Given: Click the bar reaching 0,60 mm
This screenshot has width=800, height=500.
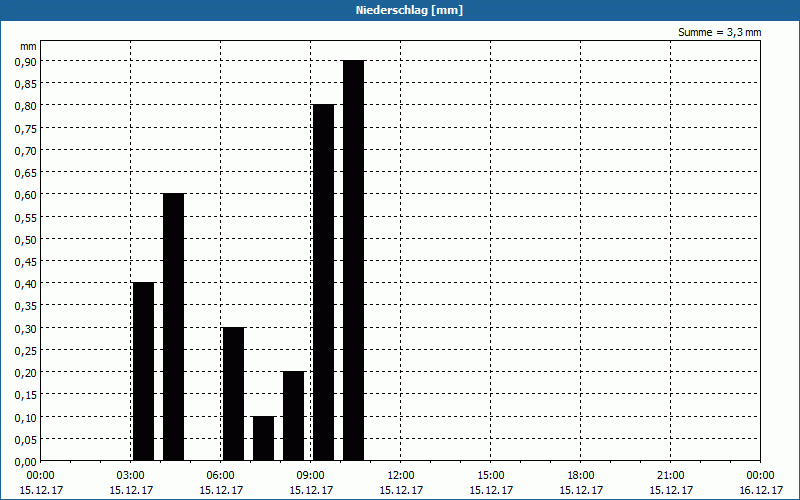Looking at the screenshot, I should 173,326.
